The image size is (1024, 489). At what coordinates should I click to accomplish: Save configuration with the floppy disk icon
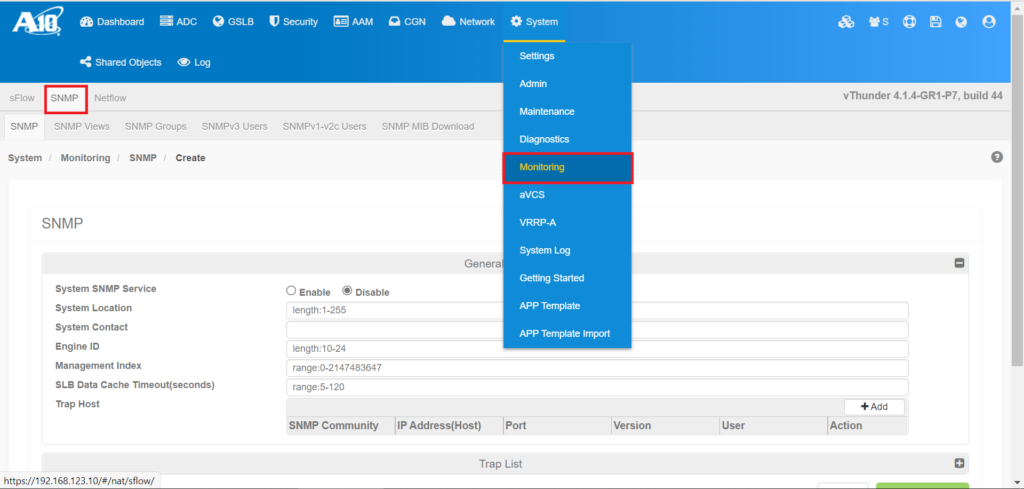click(935, 22)
